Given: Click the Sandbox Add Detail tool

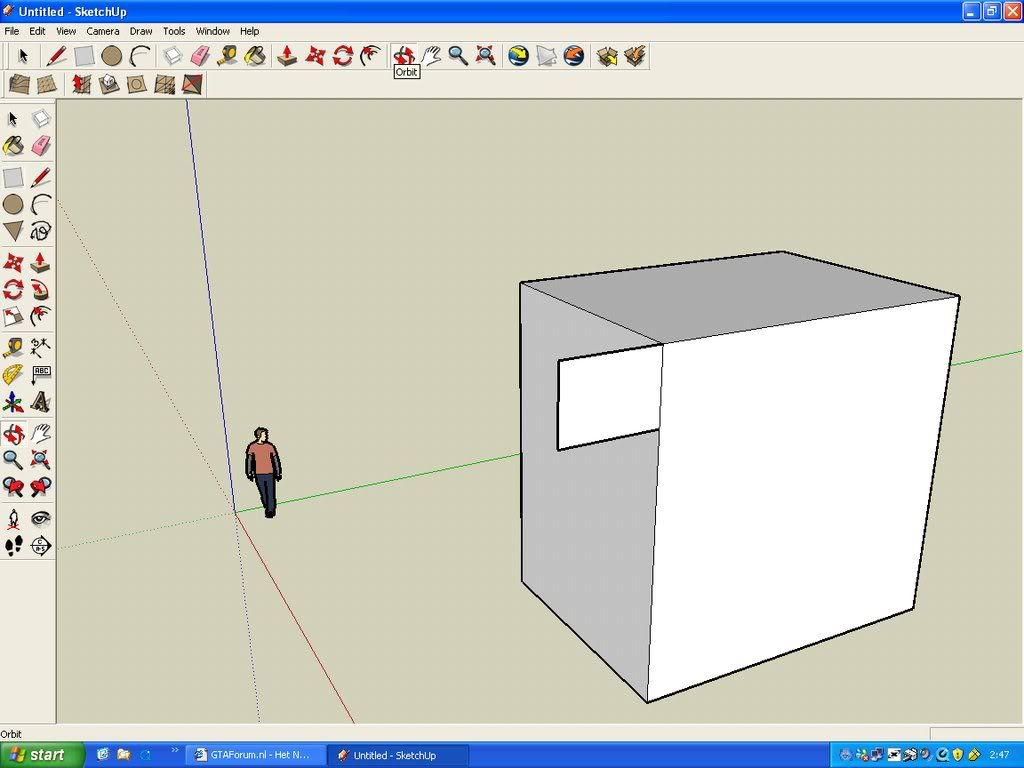Looking at the screenshot, I should click(x=165, y=84).
